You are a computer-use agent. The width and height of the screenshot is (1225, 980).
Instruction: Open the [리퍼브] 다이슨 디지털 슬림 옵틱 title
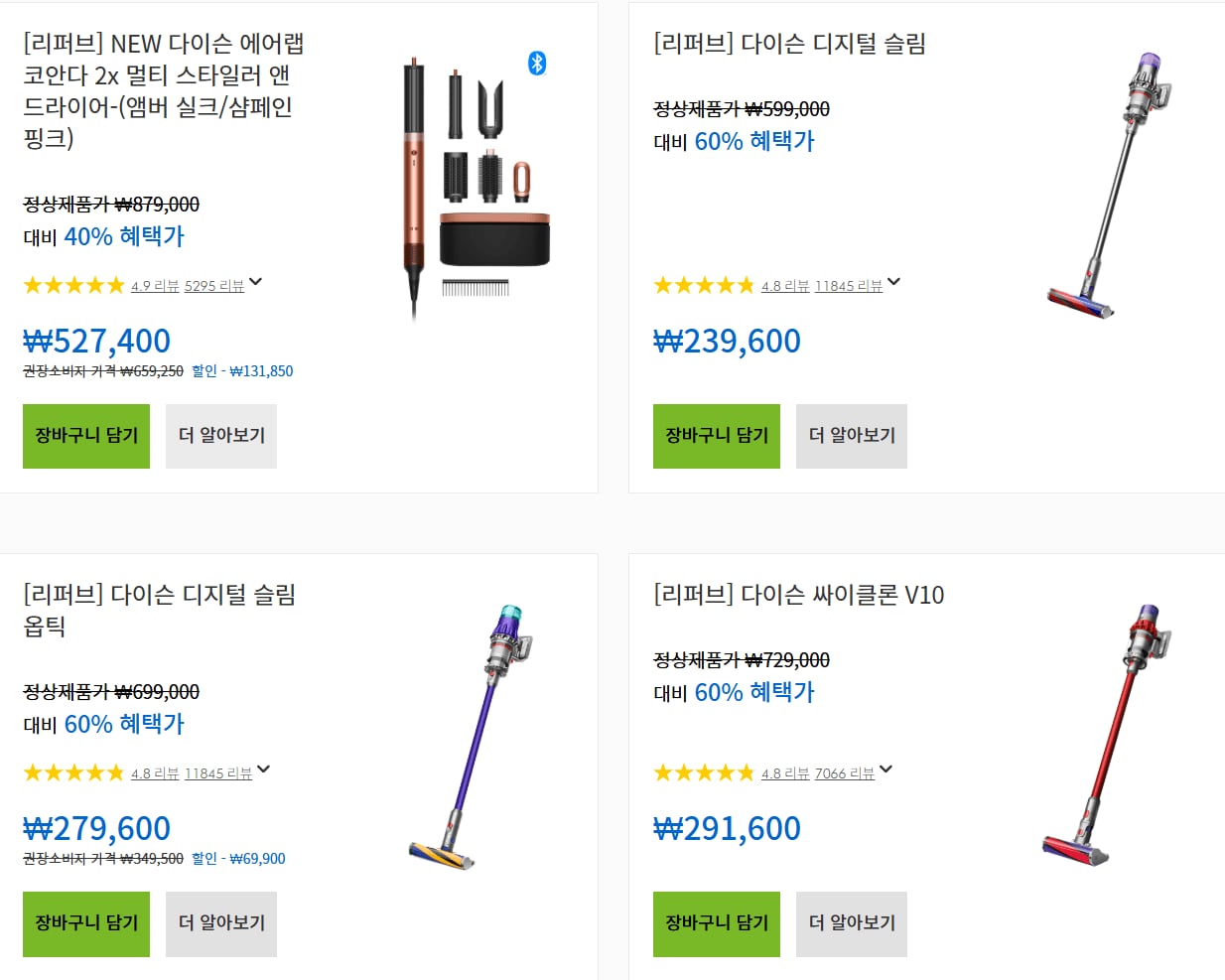click(x=160, y=610)
